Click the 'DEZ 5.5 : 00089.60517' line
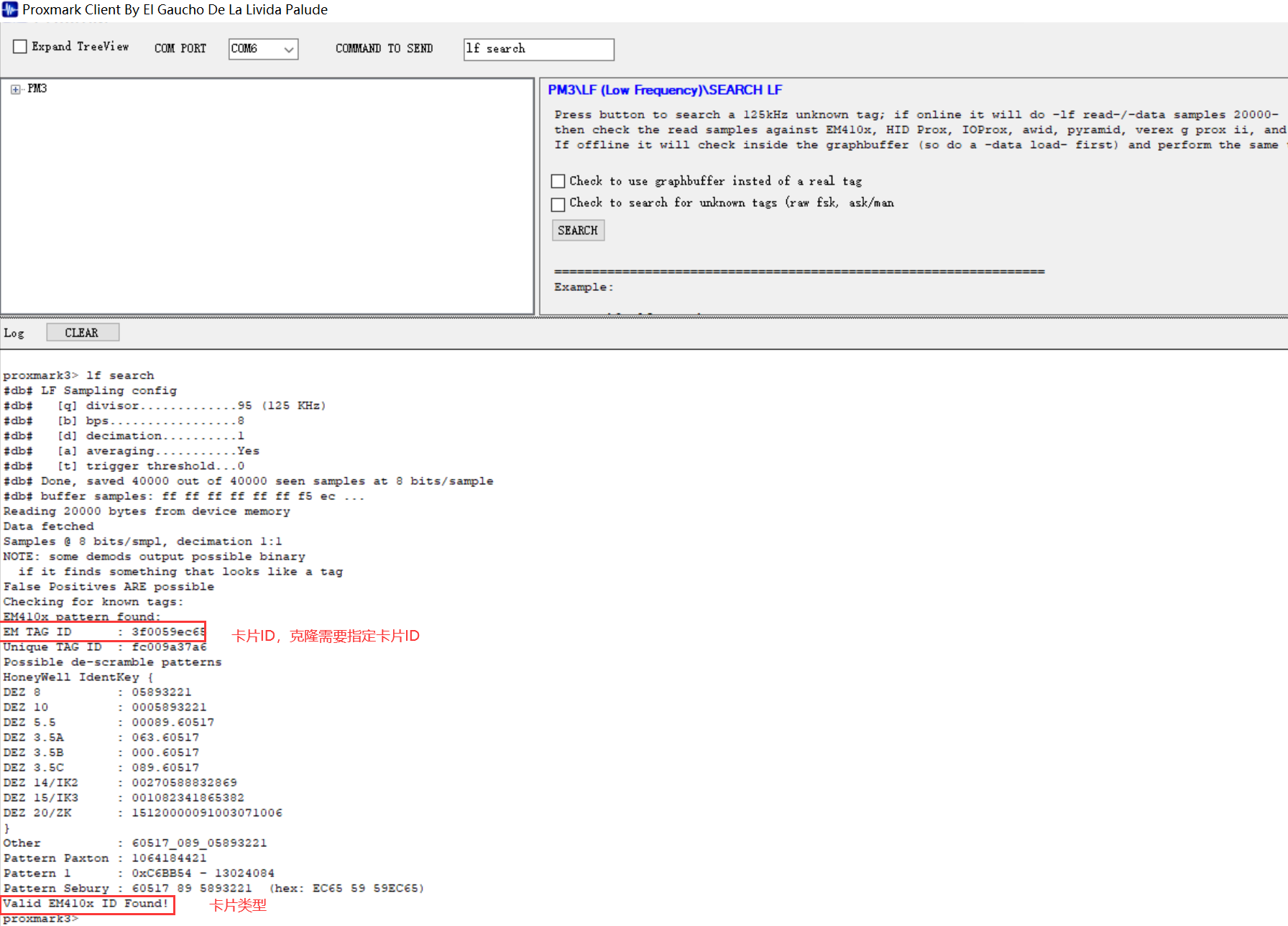Screen dimensions: 1288x926 tap(109, 723)
